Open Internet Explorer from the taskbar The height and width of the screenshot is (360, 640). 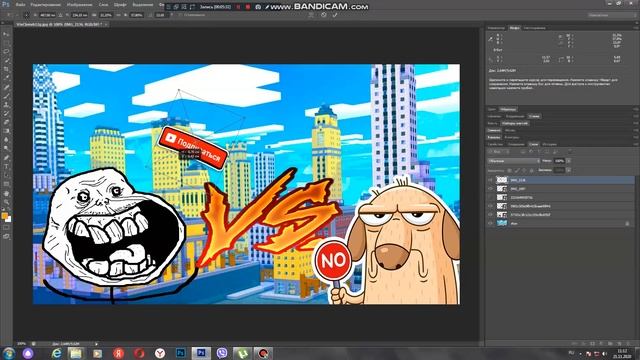click(56, 353)
